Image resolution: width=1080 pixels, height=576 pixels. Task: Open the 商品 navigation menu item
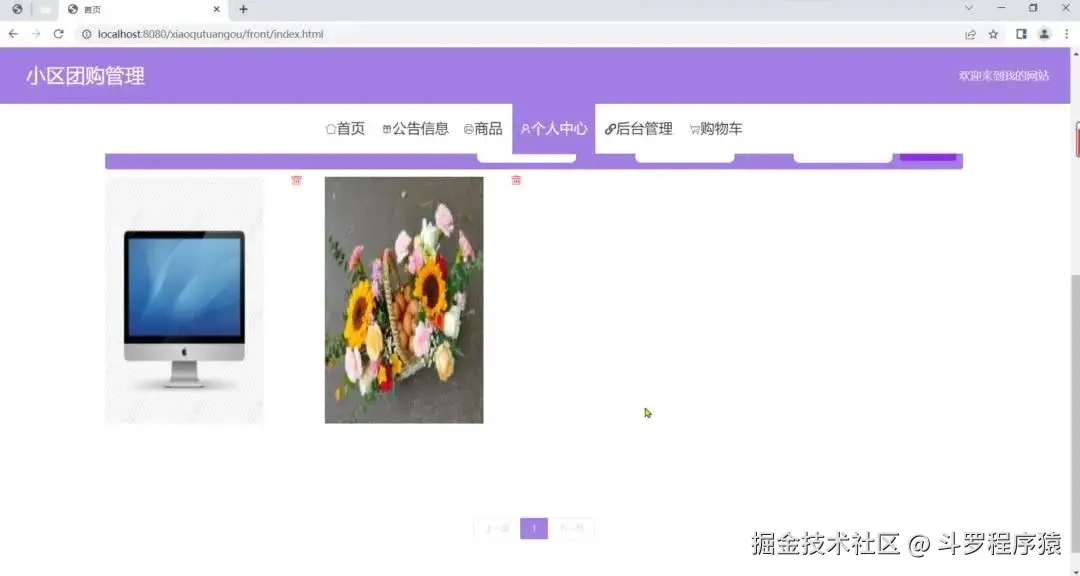tap(487, 128)
